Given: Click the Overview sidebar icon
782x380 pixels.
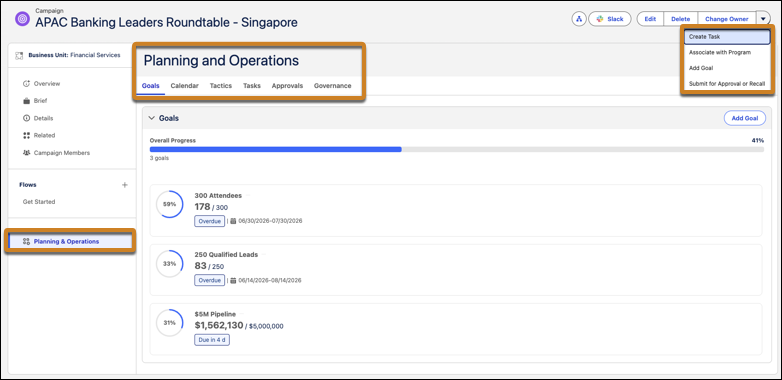Looking at the screenshot, I should tap(26, 84).
